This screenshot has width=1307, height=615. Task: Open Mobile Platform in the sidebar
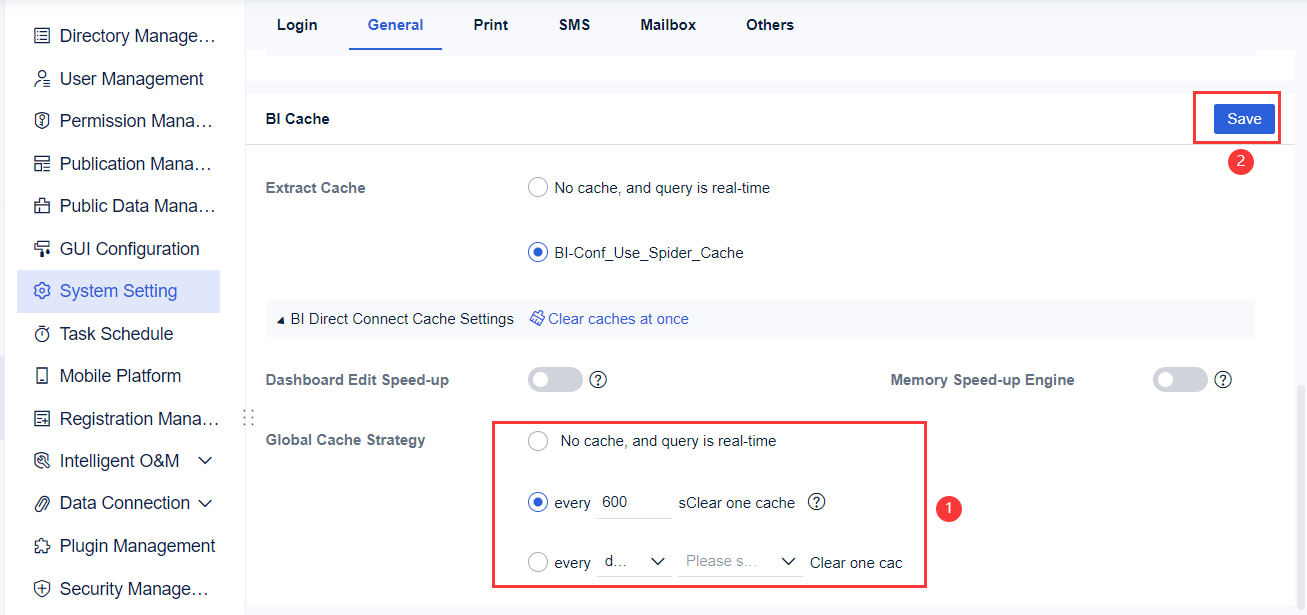click(118, 376)
